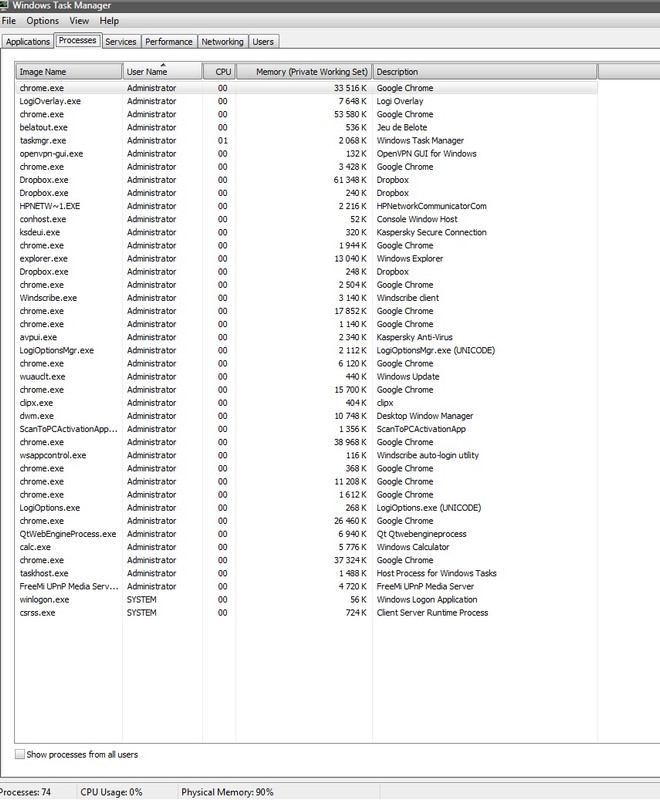The width and height of the screenshot is (660, 800).
Task: Select the FreeMi UPnP Media Server process
Action: [x=306, y=587]
